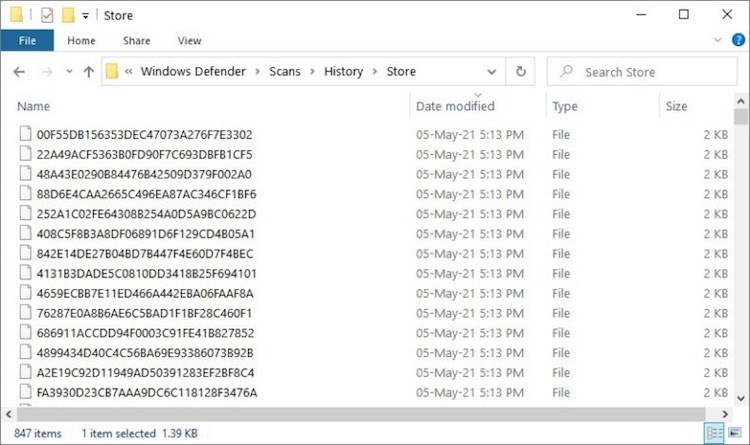Viewport: 750px width, 445px height.
Task: Sort files by the Date modified column
Action: pyautogui.click(x=455, y=106)
